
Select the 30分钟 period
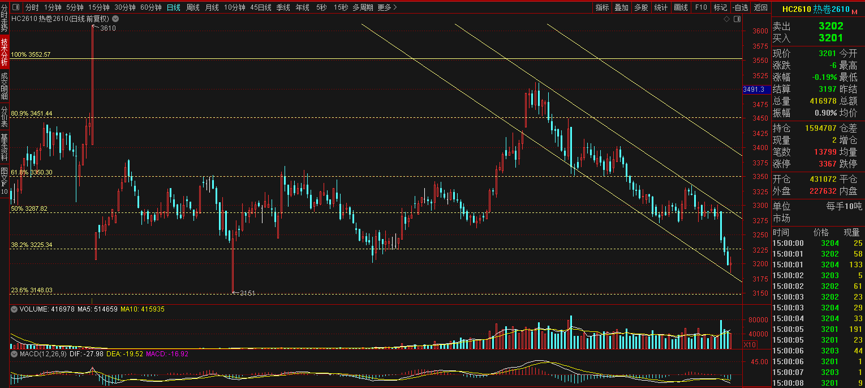125,8
